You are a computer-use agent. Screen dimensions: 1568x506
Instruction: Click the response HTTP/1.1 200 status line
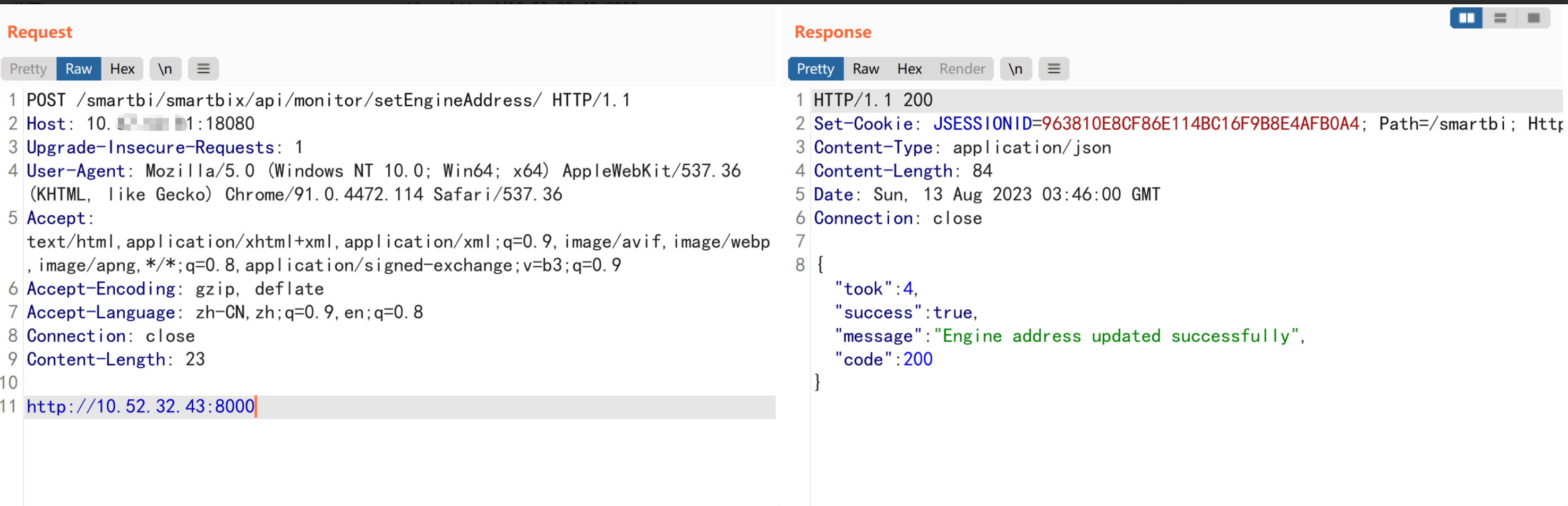[x=873, y=100]
